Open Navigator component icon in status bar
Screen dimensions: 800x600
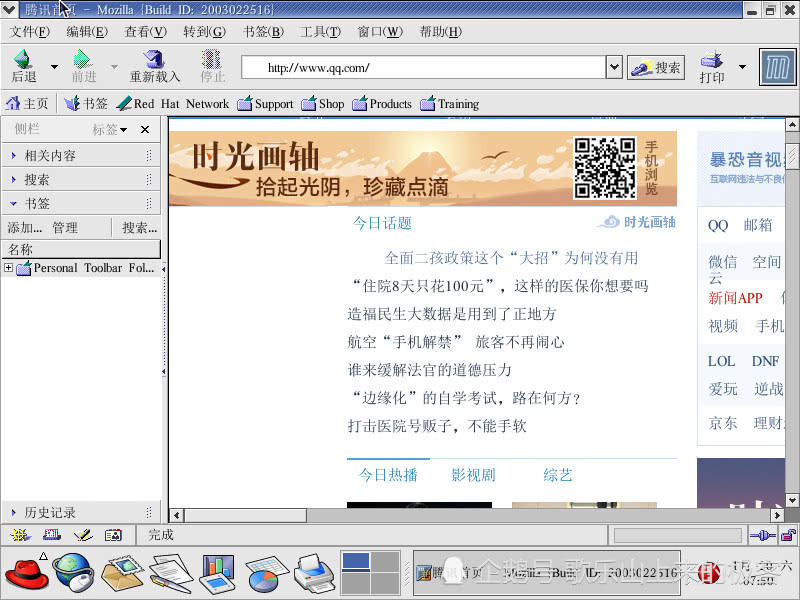coord(20,535)
